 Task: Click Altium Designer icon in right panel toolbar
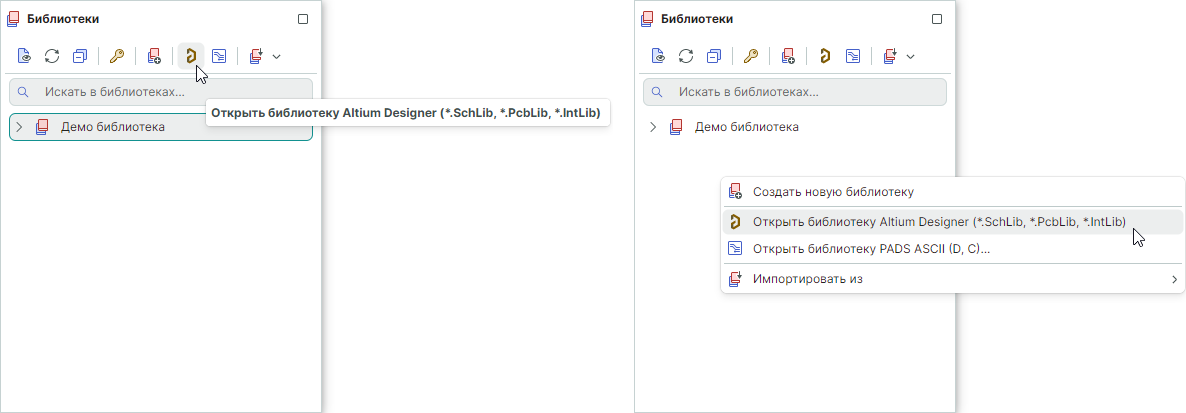(824, 56)
